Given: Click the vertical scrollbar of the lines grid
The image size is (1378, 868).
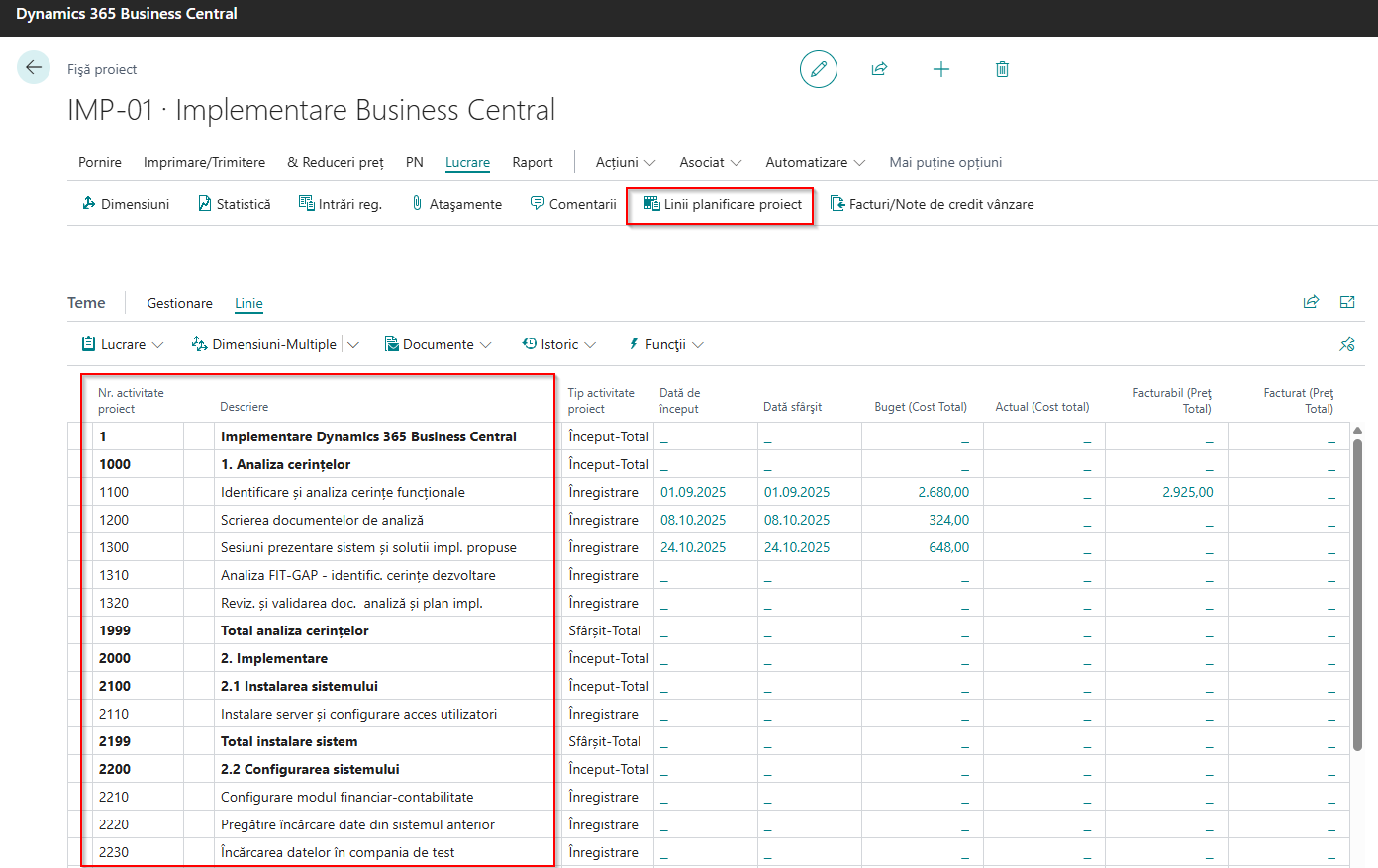Looking at the screenshot, I should pyautogui.click(x=1357, y=594).
